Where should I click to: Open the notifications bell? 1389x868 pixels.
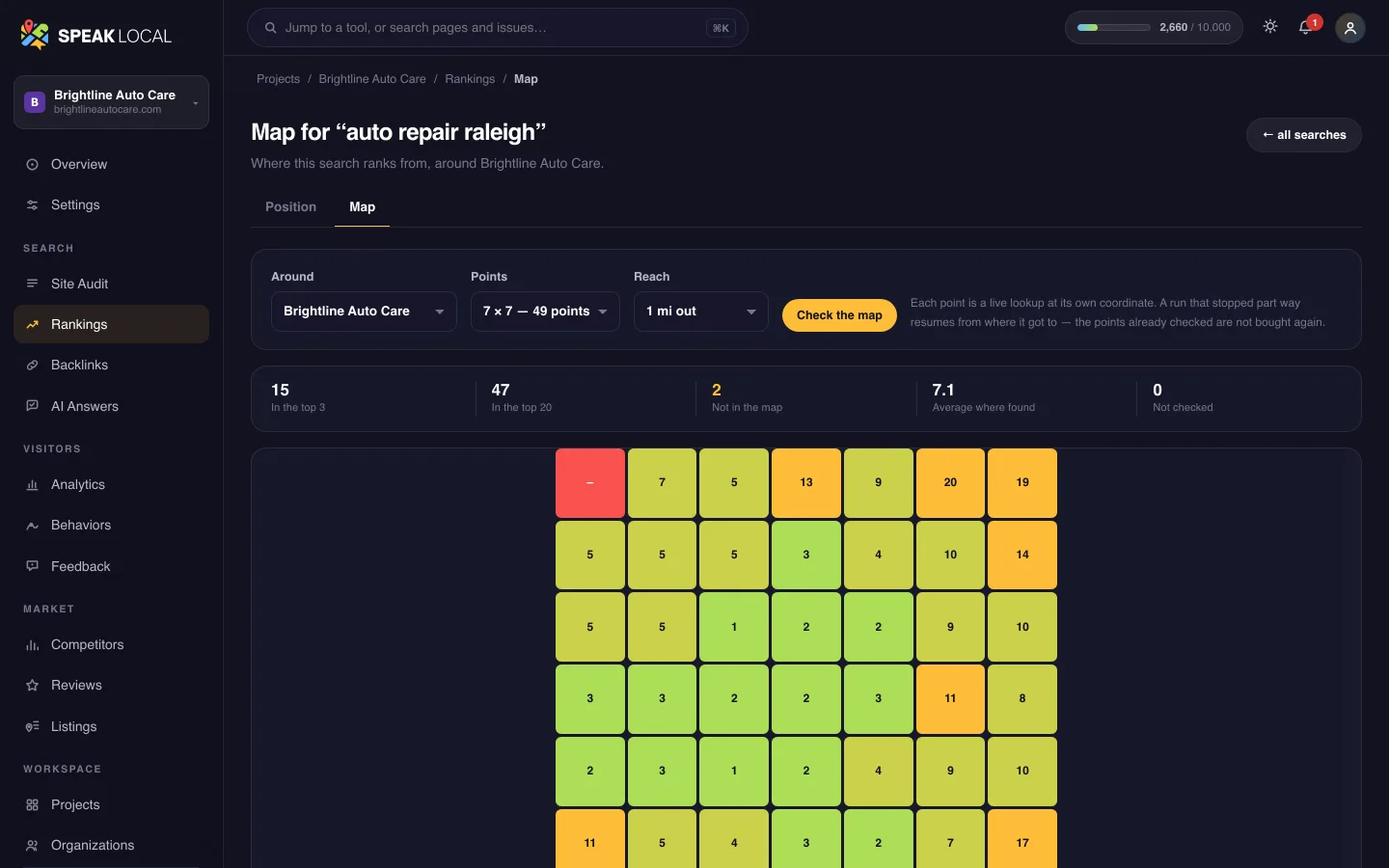pos(1306,27)
